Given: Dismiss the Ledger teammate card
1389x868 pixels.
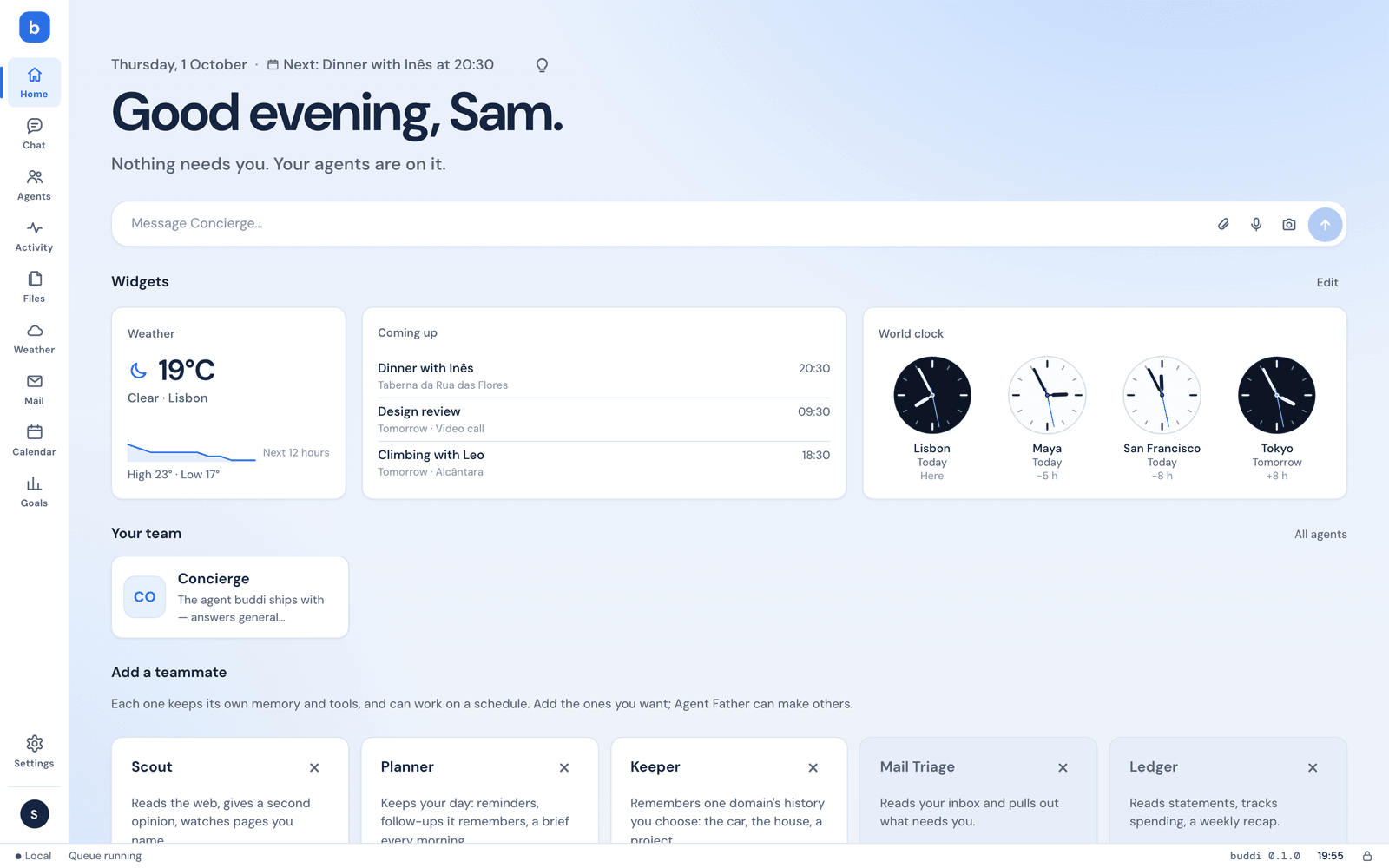Looking at the screenshot, I should tap(1313, 767).
